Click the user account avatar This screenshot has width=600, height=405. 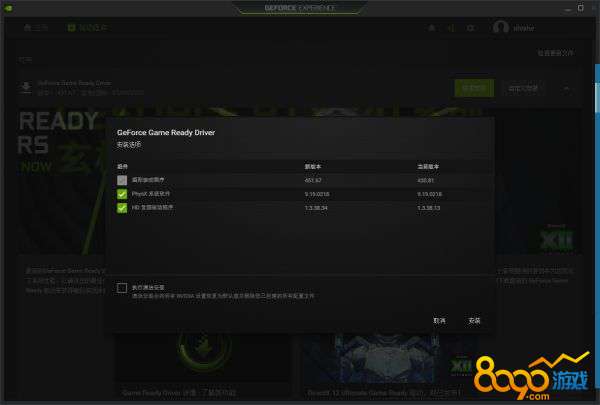click(x=501, y=28)
